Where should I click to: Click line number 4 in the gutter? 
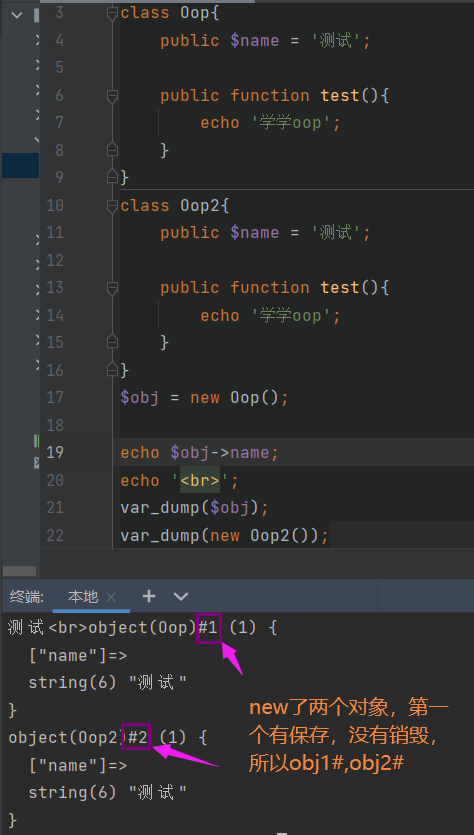point(59,41)
